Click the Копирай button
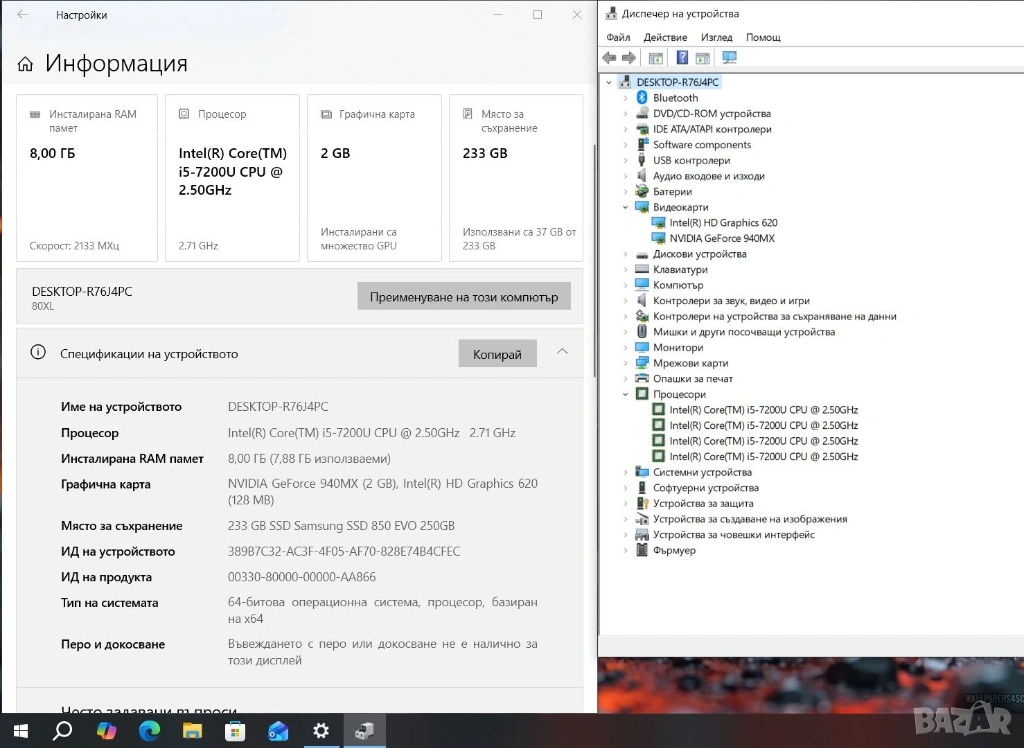1024x748 pixels. [x=497, y=354]
